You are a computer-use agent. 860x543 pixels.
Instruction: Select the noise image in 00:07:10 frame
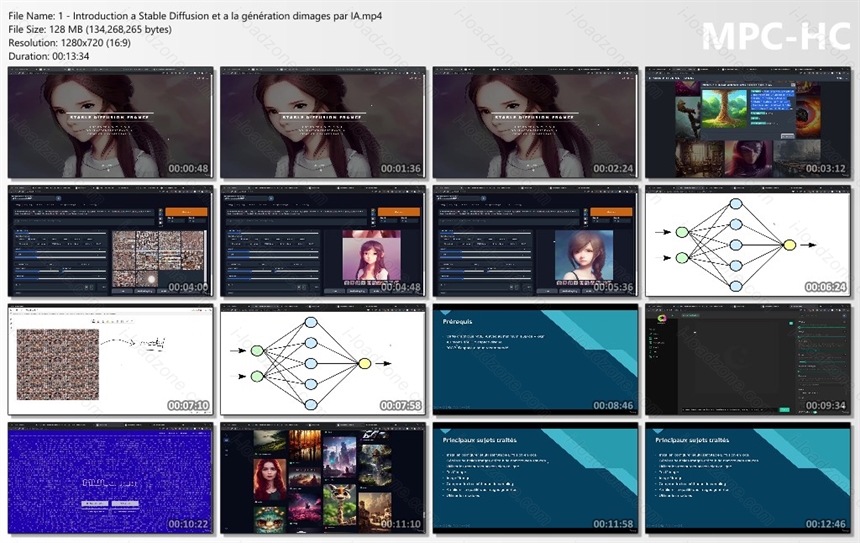tap(58, 364)
